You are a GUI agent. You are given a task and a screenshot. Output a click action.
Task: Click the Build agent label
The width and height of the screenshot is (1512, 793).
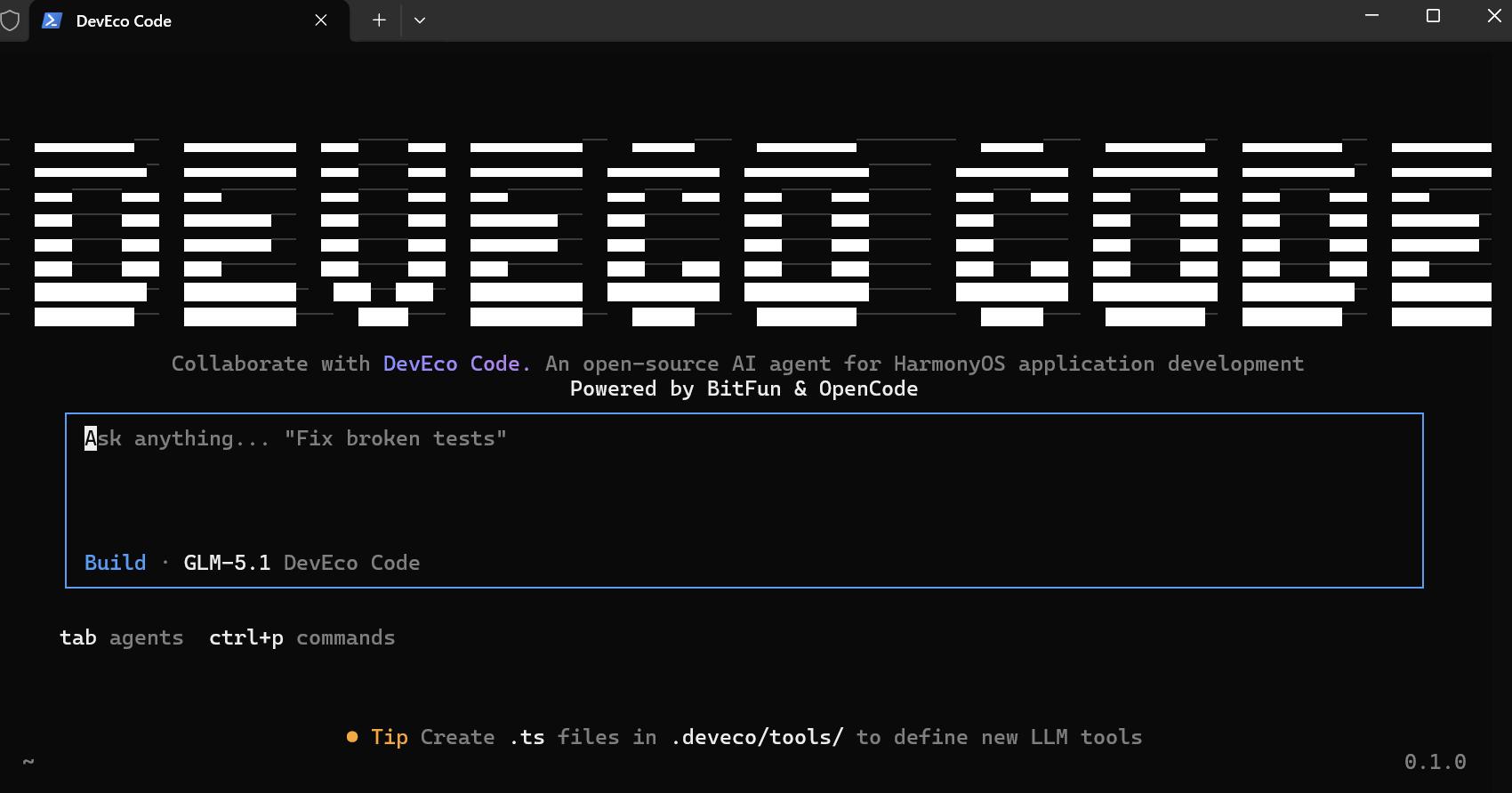[x=115, y=563]
